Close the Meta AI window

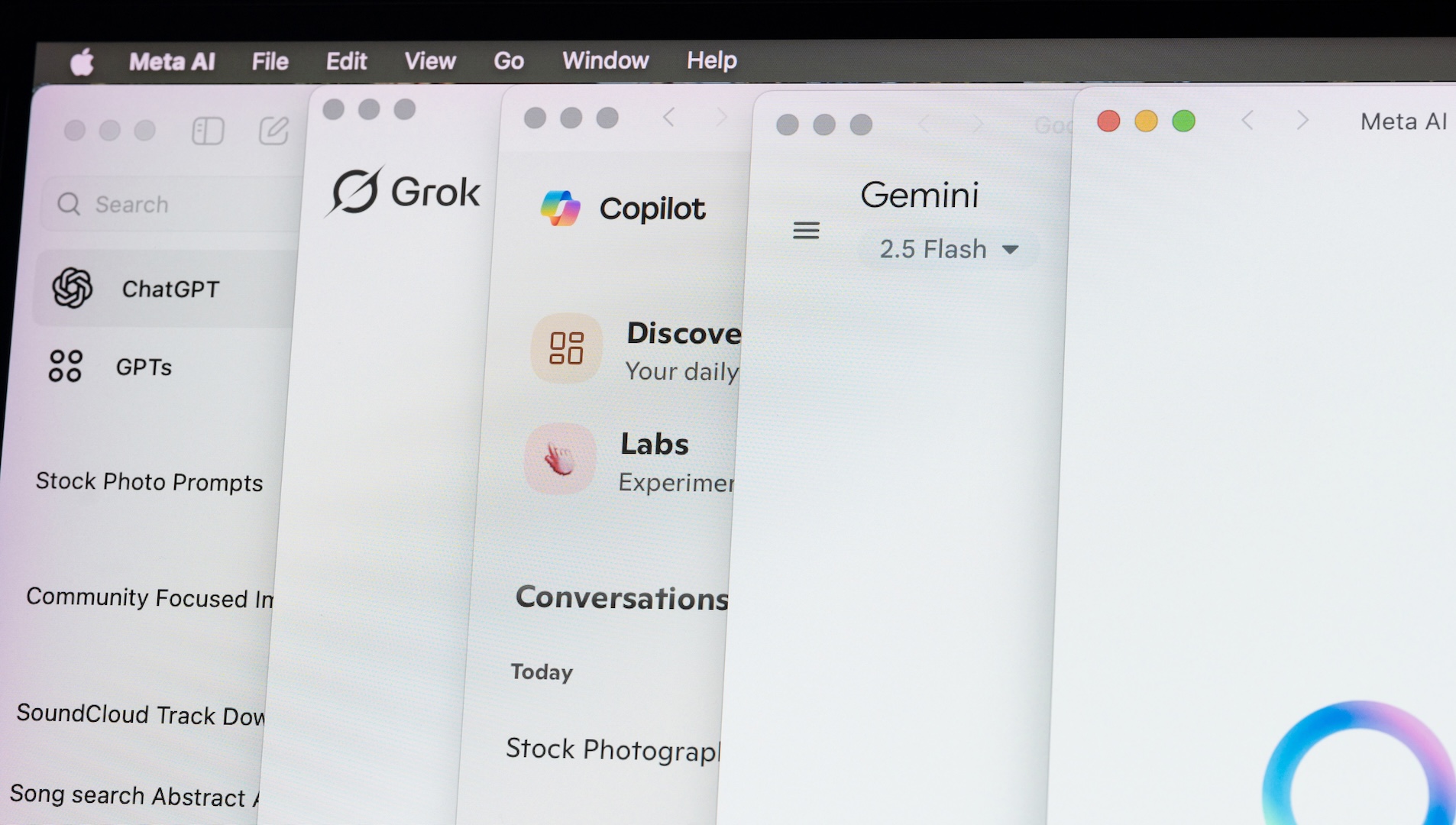click(1108, 121)
